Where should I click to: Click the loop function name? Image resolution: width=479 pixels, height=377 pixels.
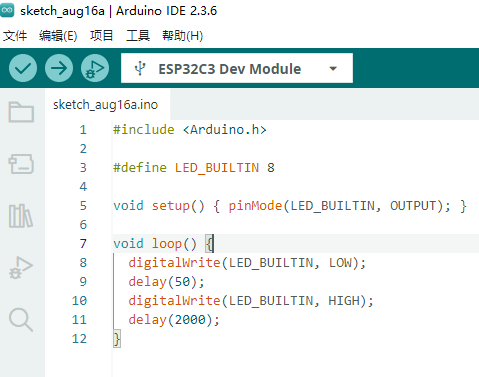(167, 244)
